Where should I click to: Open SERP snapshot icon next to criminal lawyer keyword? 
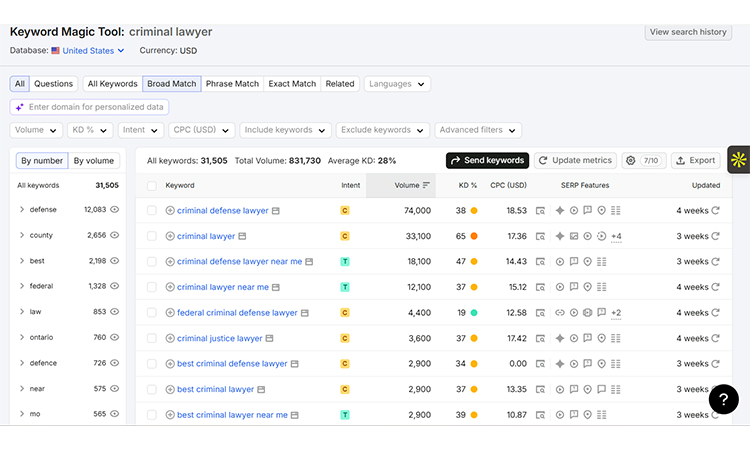coord(243,236)
